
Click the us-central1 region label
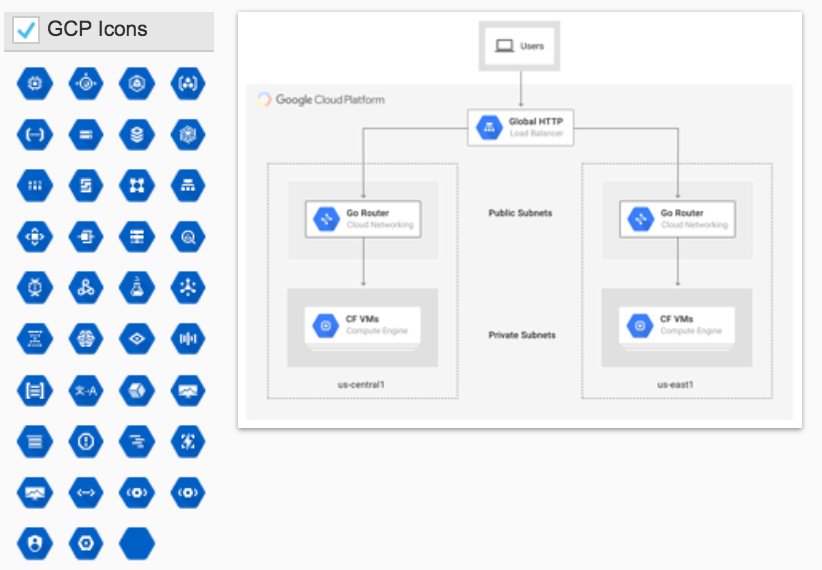361,384
